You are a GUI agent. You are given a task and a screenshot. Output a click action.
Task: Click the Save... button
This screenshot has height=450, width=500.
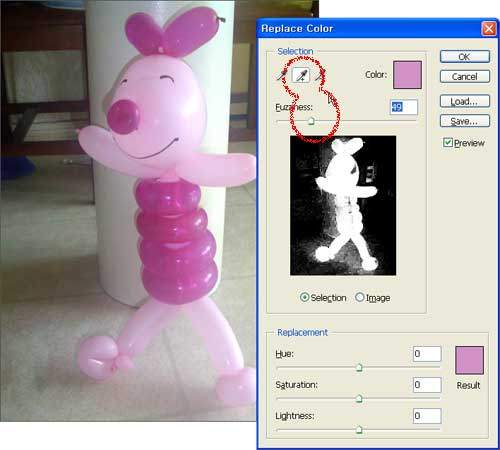click(465, 121)
